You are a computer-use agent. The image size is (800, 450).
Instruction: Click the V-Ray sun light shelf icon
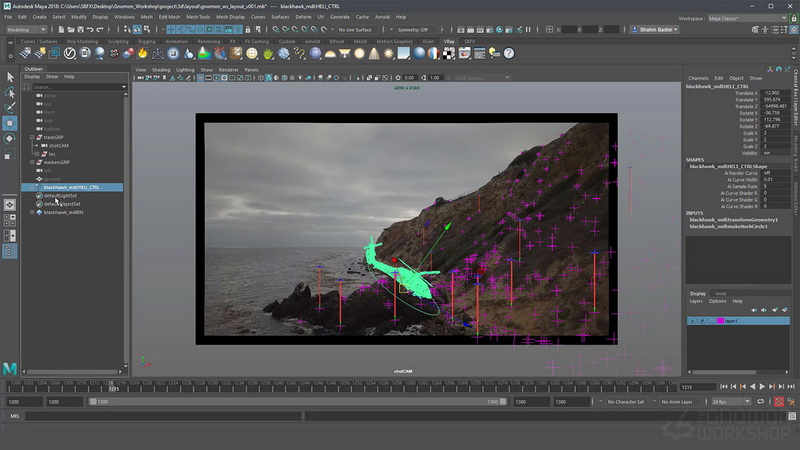coord(389,53)
